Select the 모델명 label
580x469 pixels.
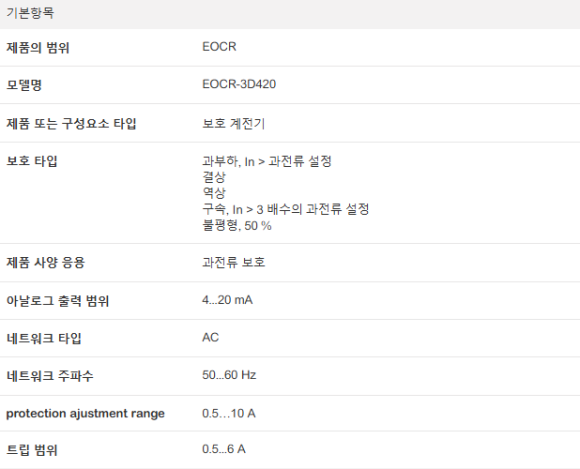click(x=24, y=85)
